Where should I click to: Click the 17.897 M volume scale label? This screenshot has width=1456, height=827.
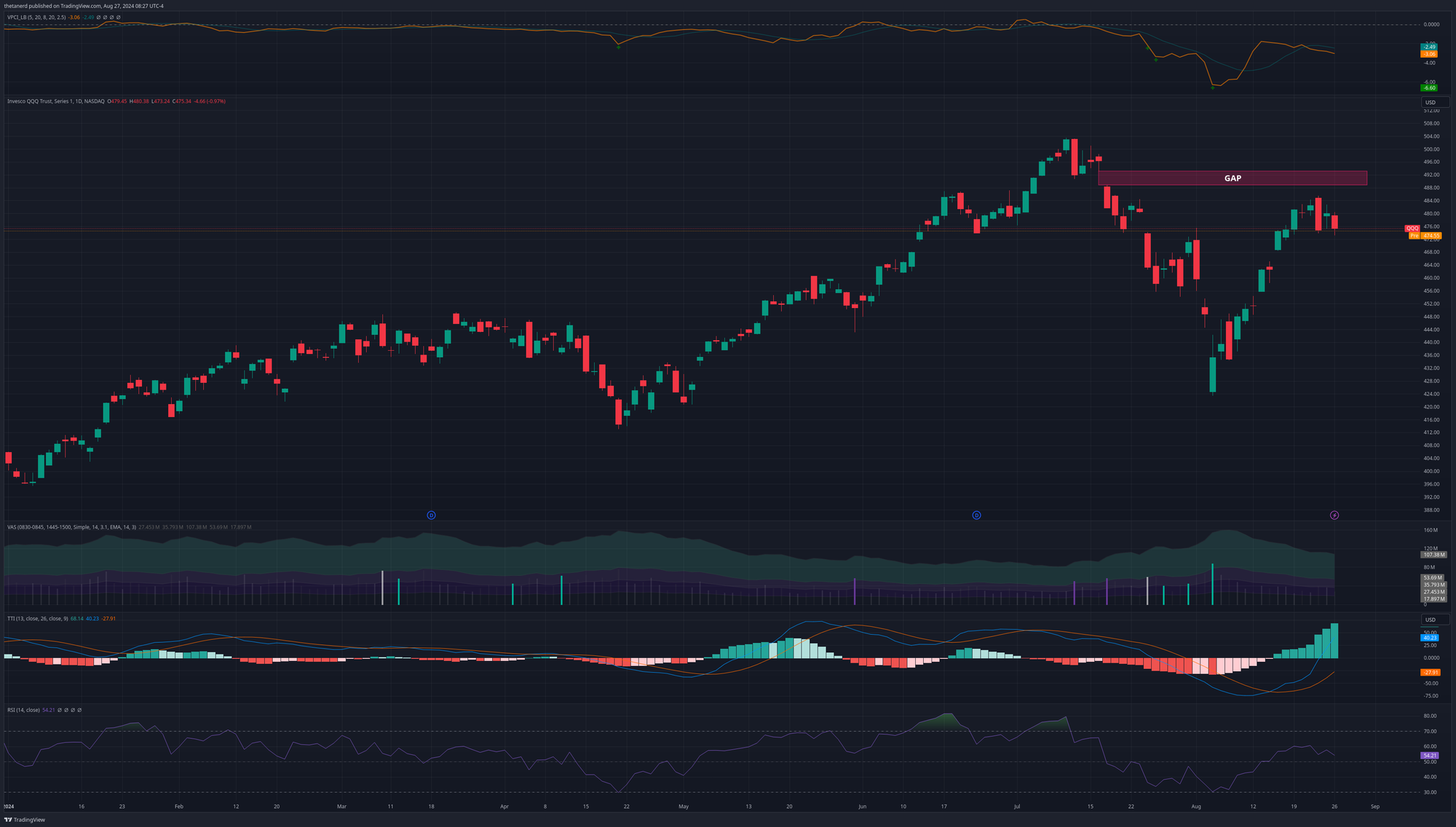tap(1433, 599)
